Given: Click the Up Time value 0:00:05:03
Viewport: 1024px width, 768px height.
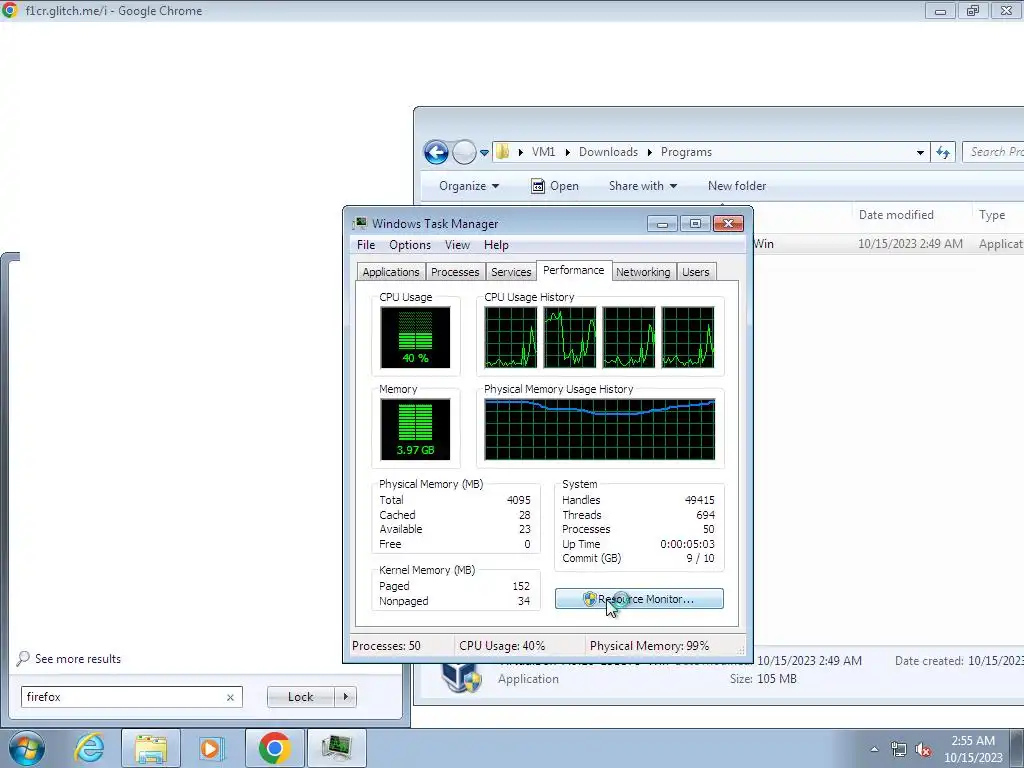Looking at the screenshot, I should tap(687, 544).
